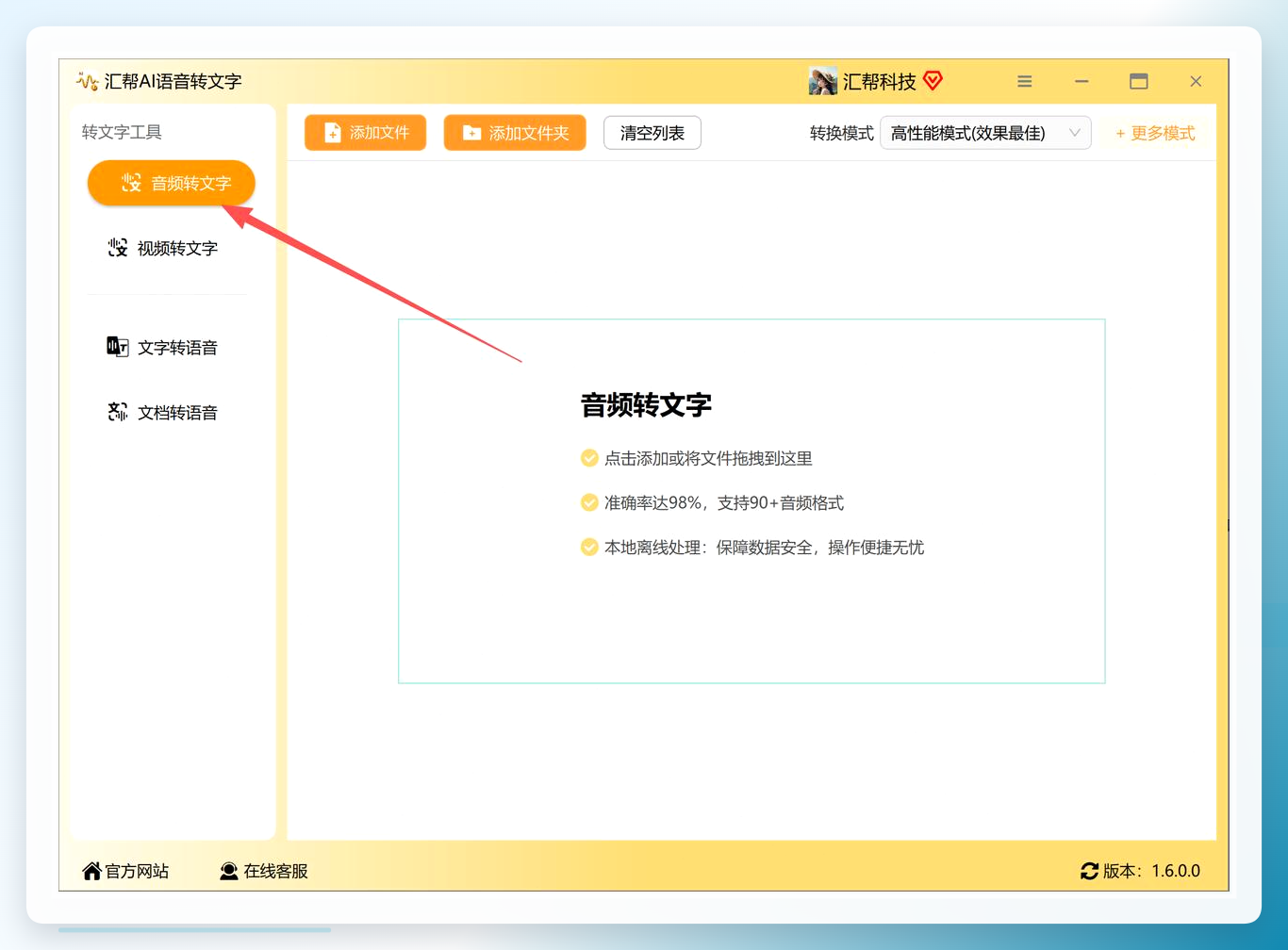Viewport: 1288px width, 950px height.
Task: Open the 文字转语音 tool
Action: (163, 347)
